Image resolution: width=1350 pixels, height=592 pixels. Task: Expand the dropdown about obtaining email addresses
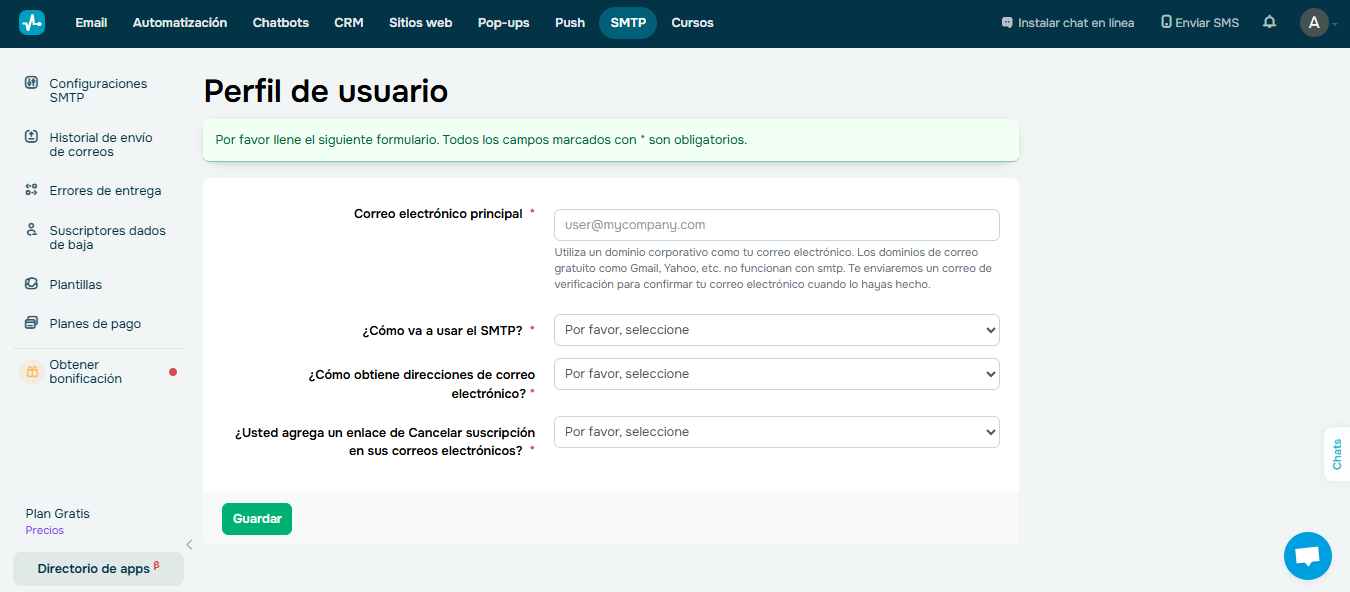click(776, 374)
